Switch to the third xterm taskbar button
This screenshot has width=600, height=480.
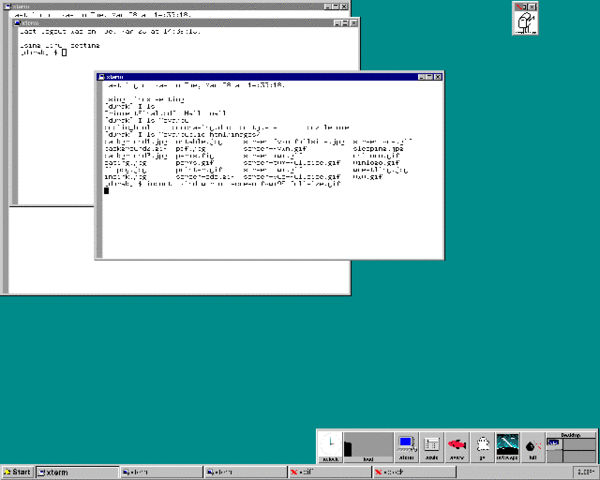click(245, 472)
